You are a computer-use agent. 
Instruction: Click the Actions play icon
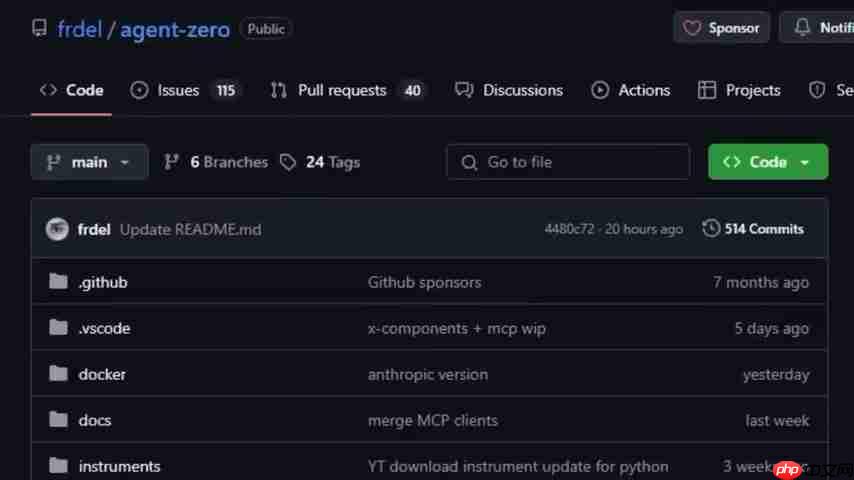600,90
